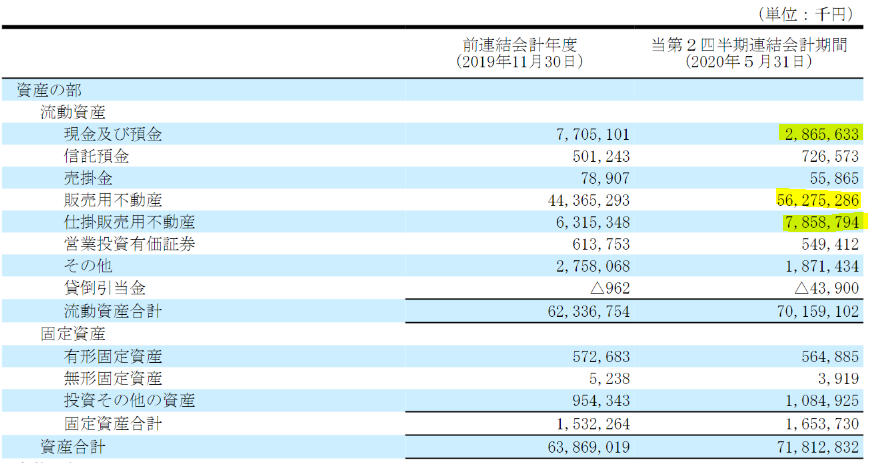
Task: Select the 資産の部 section heading
Action: pyautogui.click(x=49, y=90)
